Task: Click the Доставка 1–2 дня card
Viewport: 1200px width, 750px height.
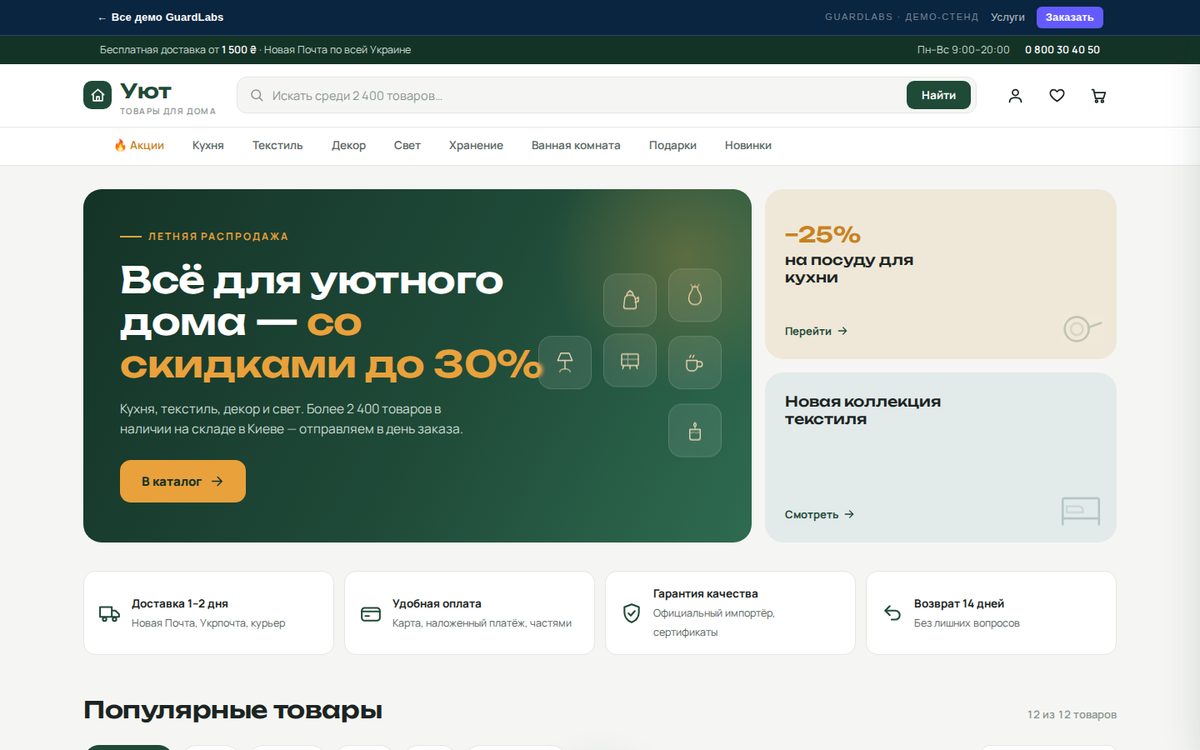Action: pos(208,613)
